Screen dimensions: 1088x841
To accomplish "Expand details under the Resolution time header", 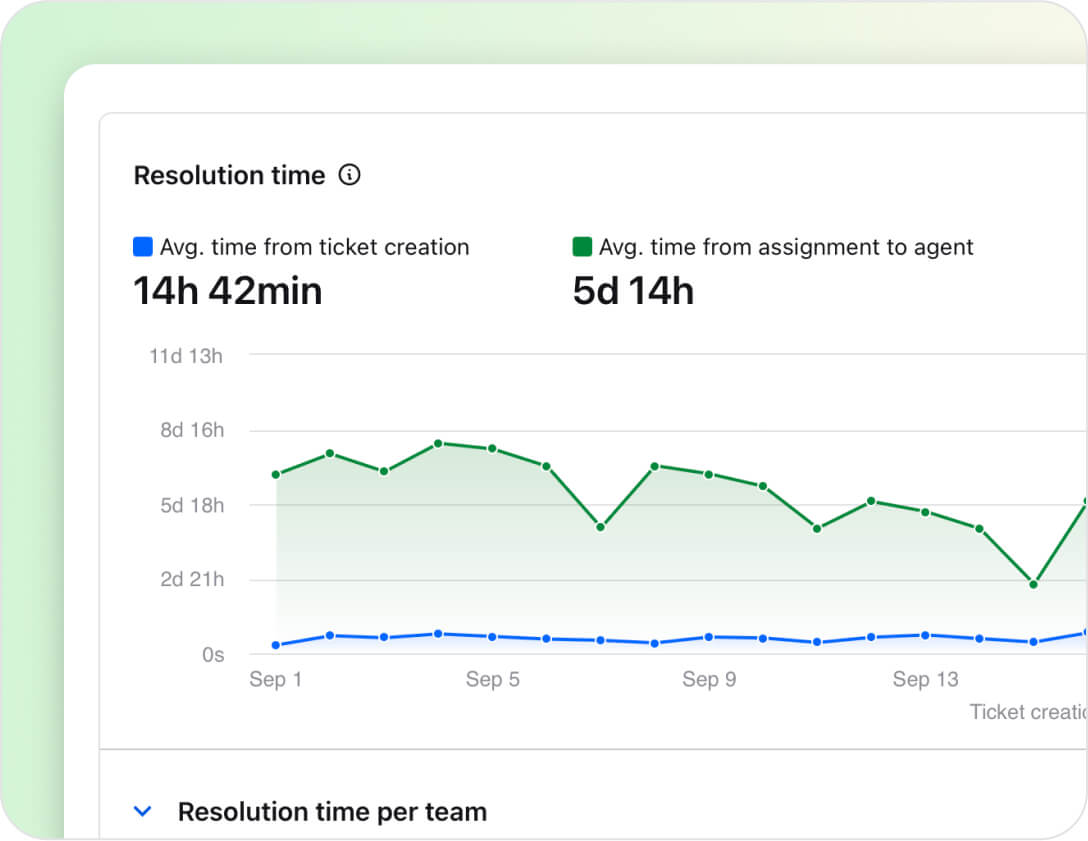I will pos(350,175).
